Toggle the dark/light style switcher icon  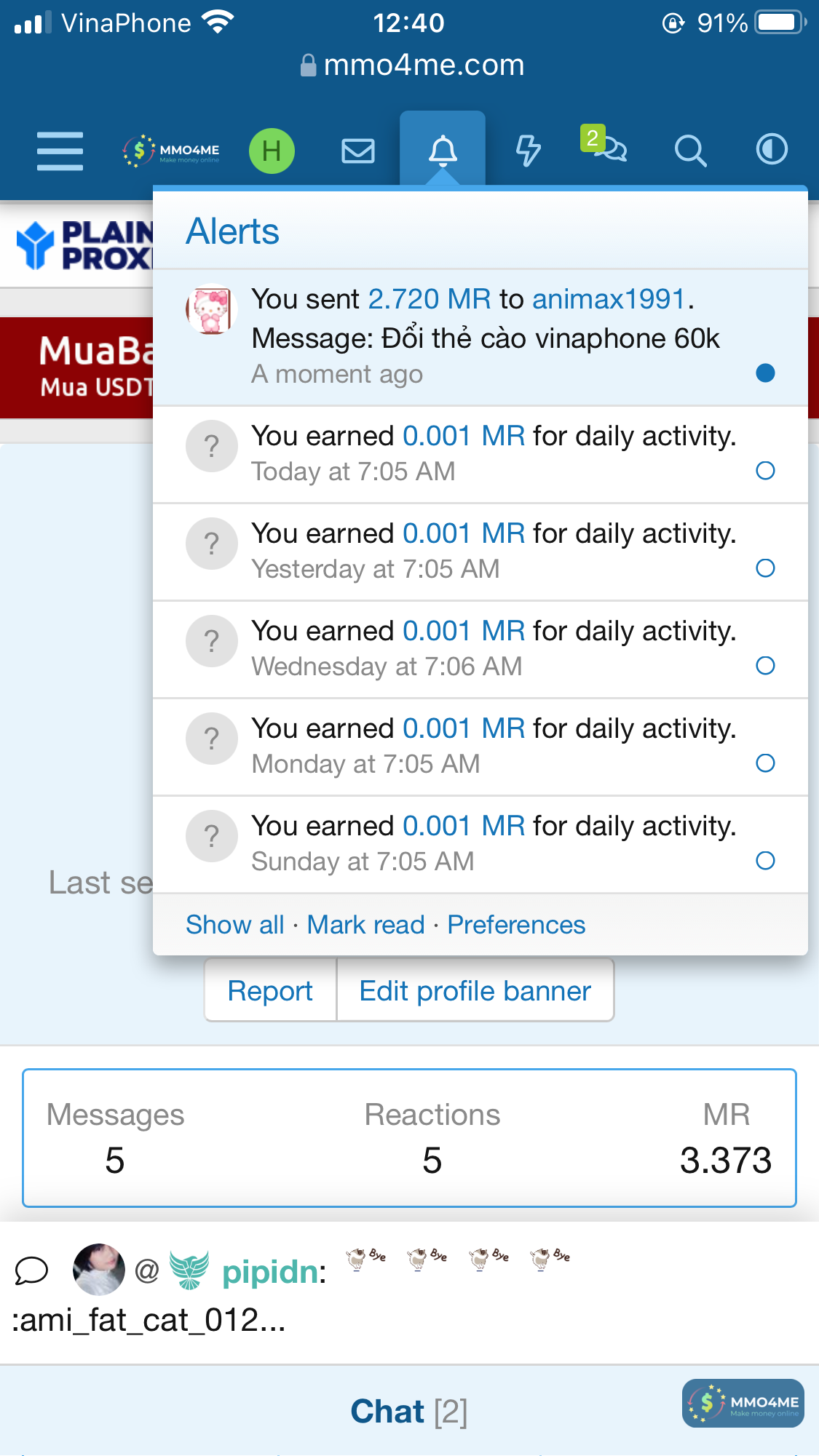coord(772,150)
